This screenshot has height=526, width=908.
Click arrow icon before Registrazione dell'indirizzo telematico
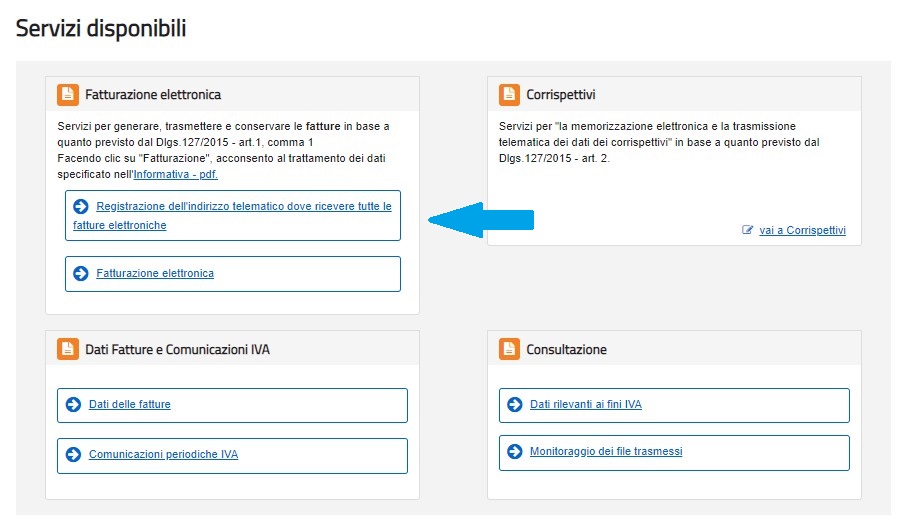click(x=81, y=206)
